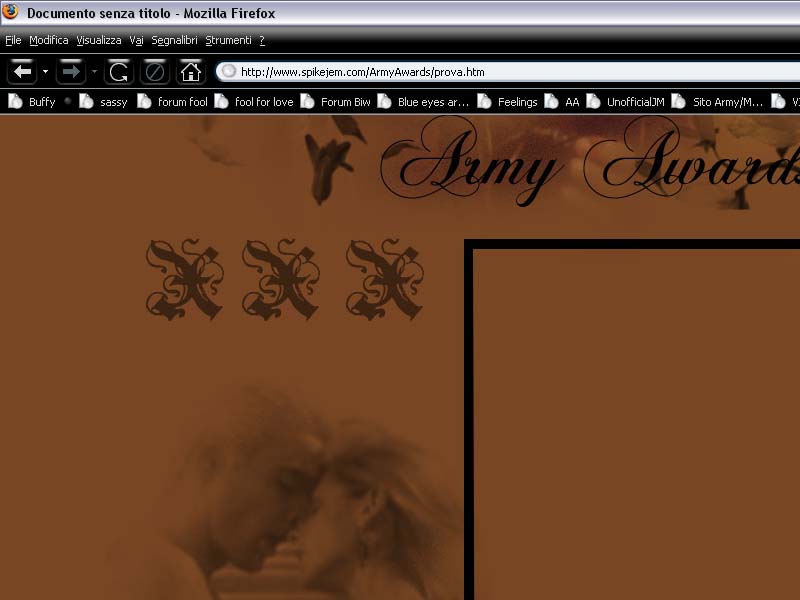The width and height of the screenshot is (800, 600).
Task: Click the third ornate X letter on page
Action: coord(385,280)
